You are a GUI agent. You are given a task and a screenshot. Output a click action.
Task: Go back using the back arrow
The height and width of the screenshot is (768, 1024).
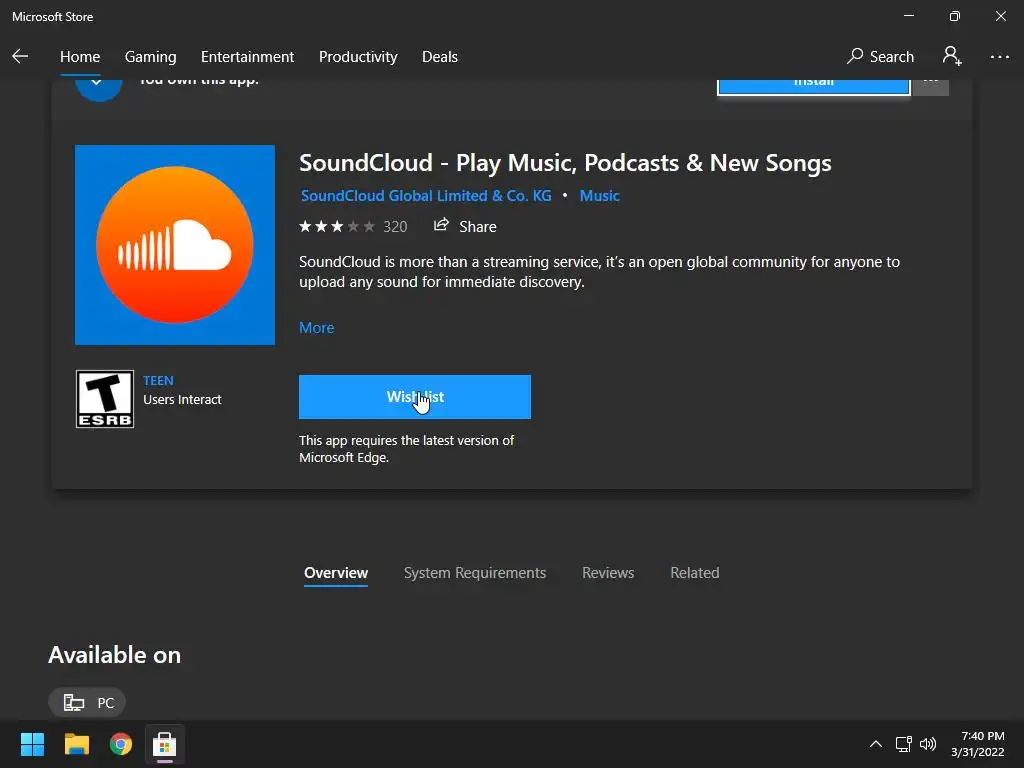click(x=20, y=57)
